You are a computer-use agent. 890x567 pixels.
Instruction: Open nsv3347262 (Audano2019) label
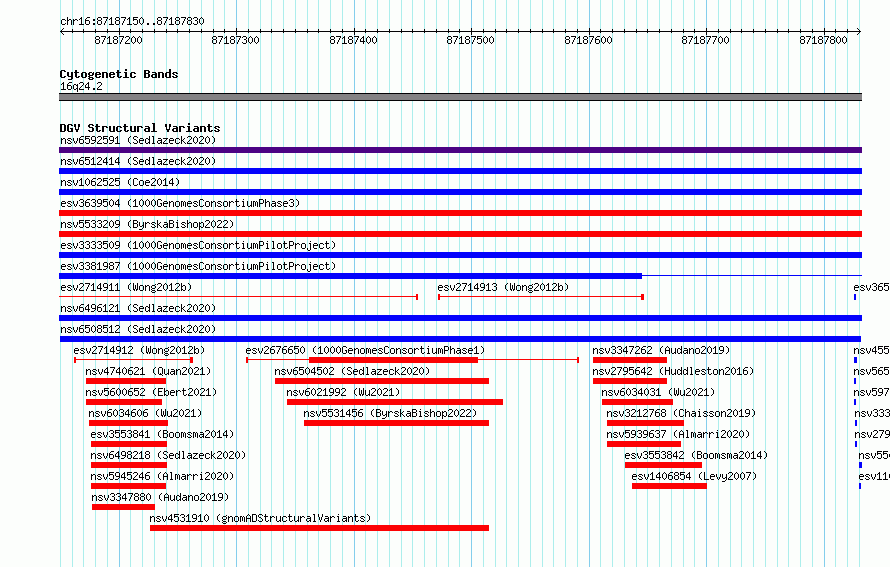[x=661, y=350]
